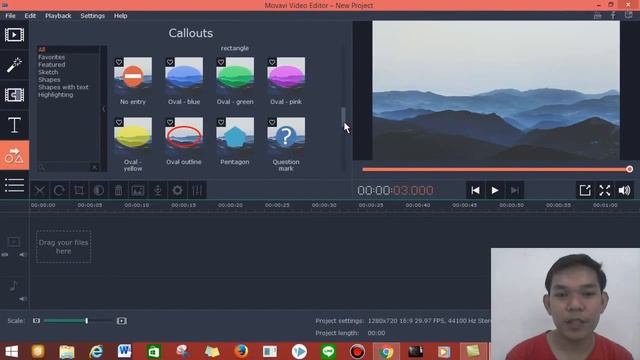Image resolution: width=640 pixels, height=360 pixels.
Task: Open Firefox from taskbar
Action: coord(241,351)
